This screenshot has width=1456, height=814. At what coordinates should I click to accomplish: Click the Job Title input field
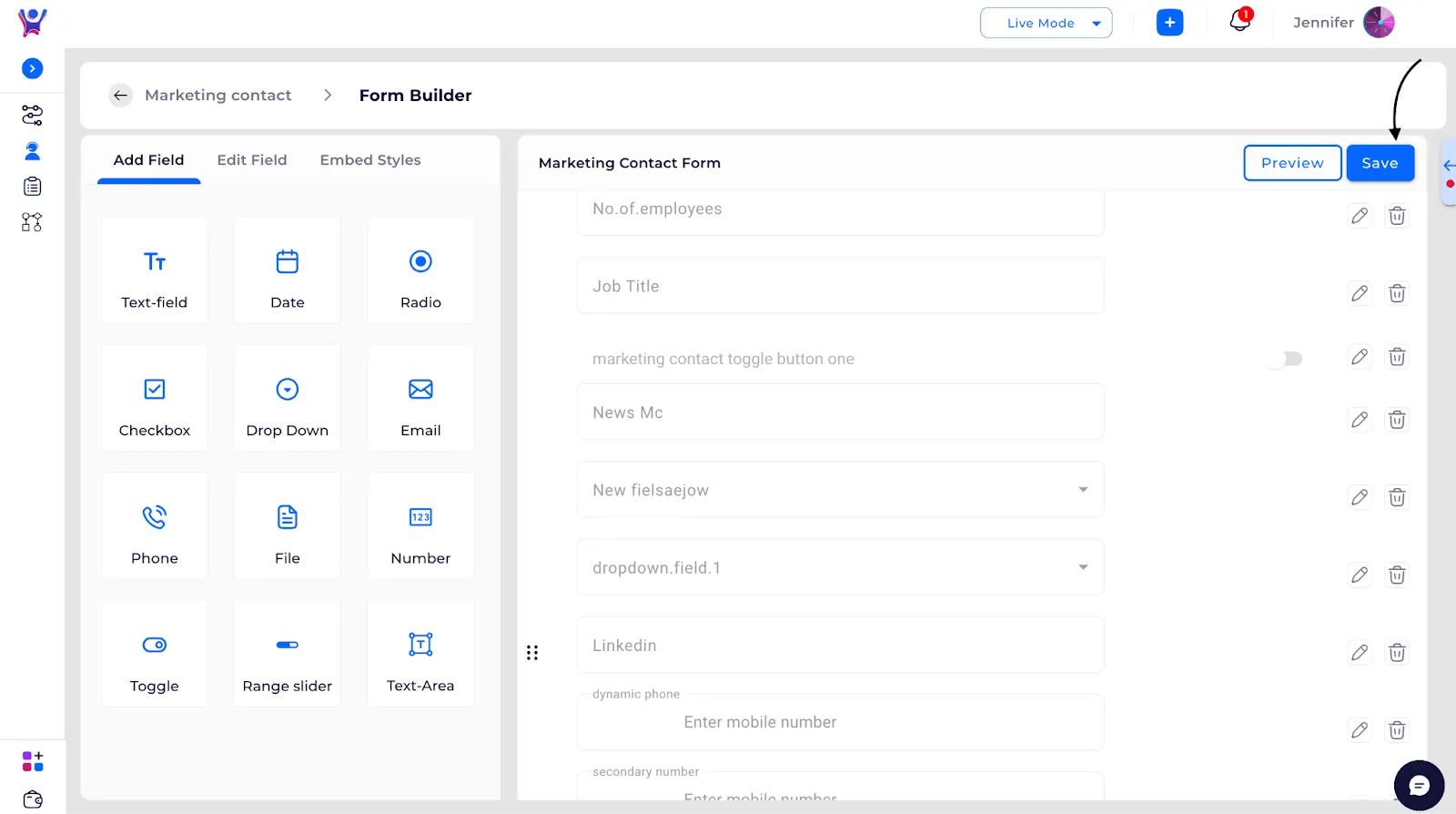pos(840,285)
